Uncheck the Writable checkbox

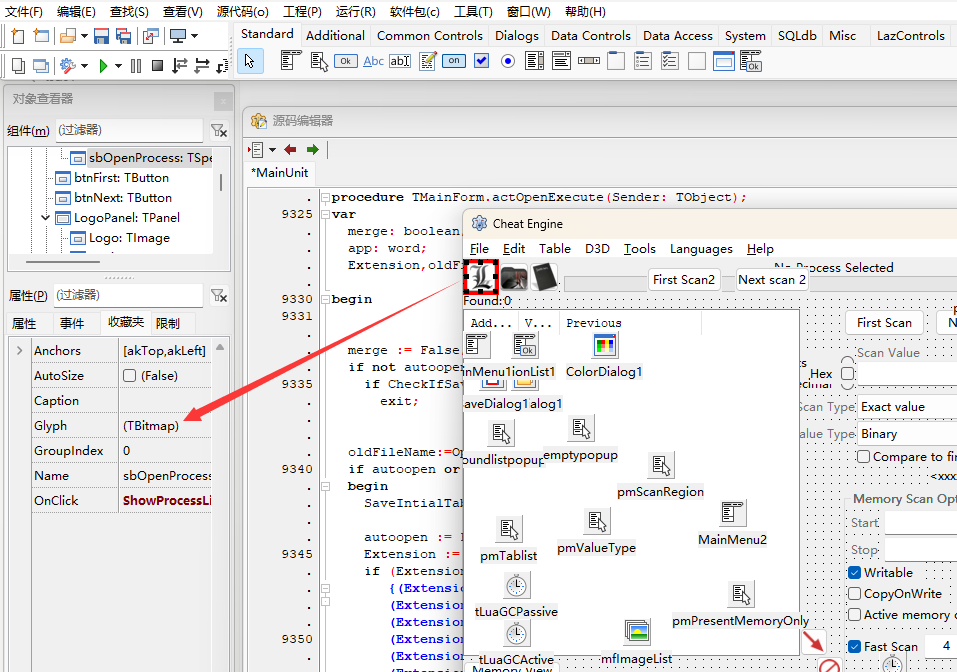855,573
